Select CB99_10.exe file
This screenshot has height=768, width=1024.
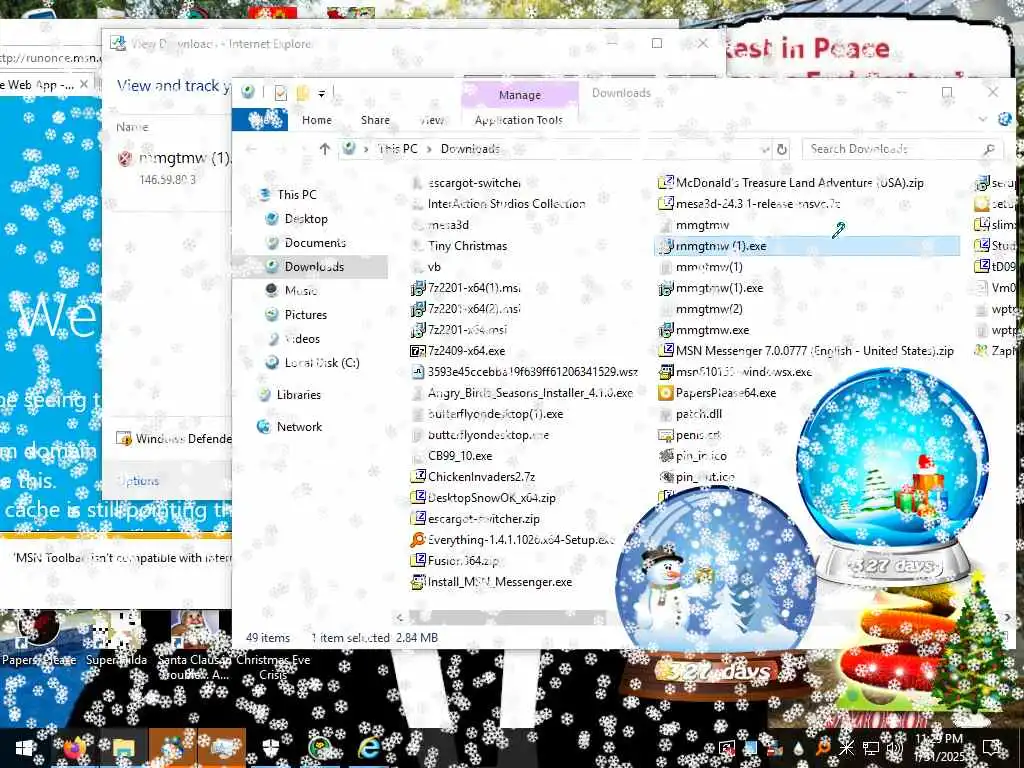pos(460,456)
